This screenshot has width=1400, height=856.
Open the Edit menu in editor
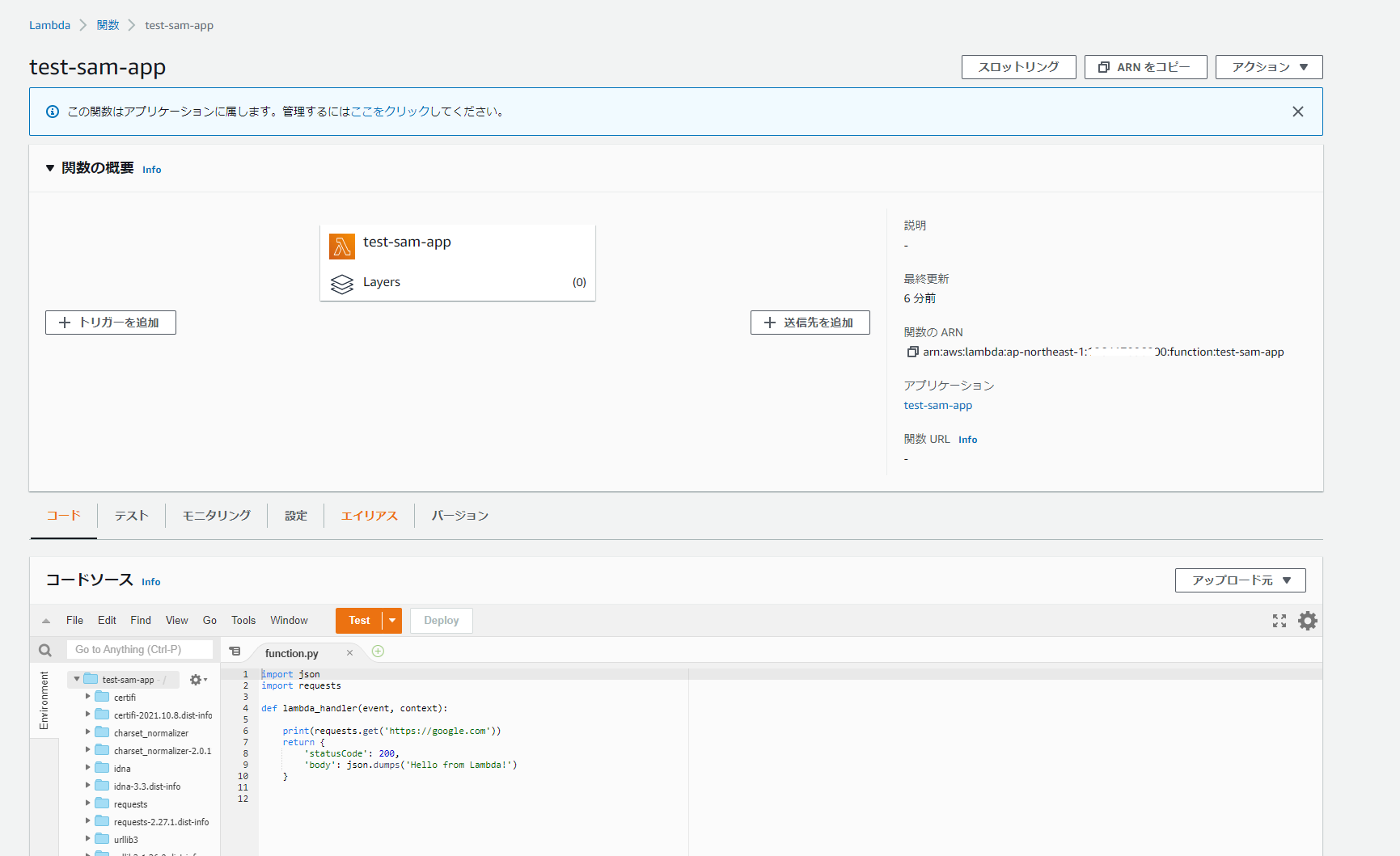pos(107,621)
